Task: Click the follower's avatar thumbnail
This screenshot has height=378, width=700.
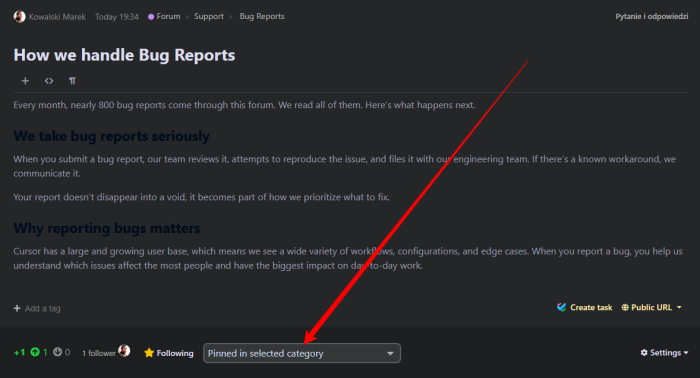Action: point(125,351)
